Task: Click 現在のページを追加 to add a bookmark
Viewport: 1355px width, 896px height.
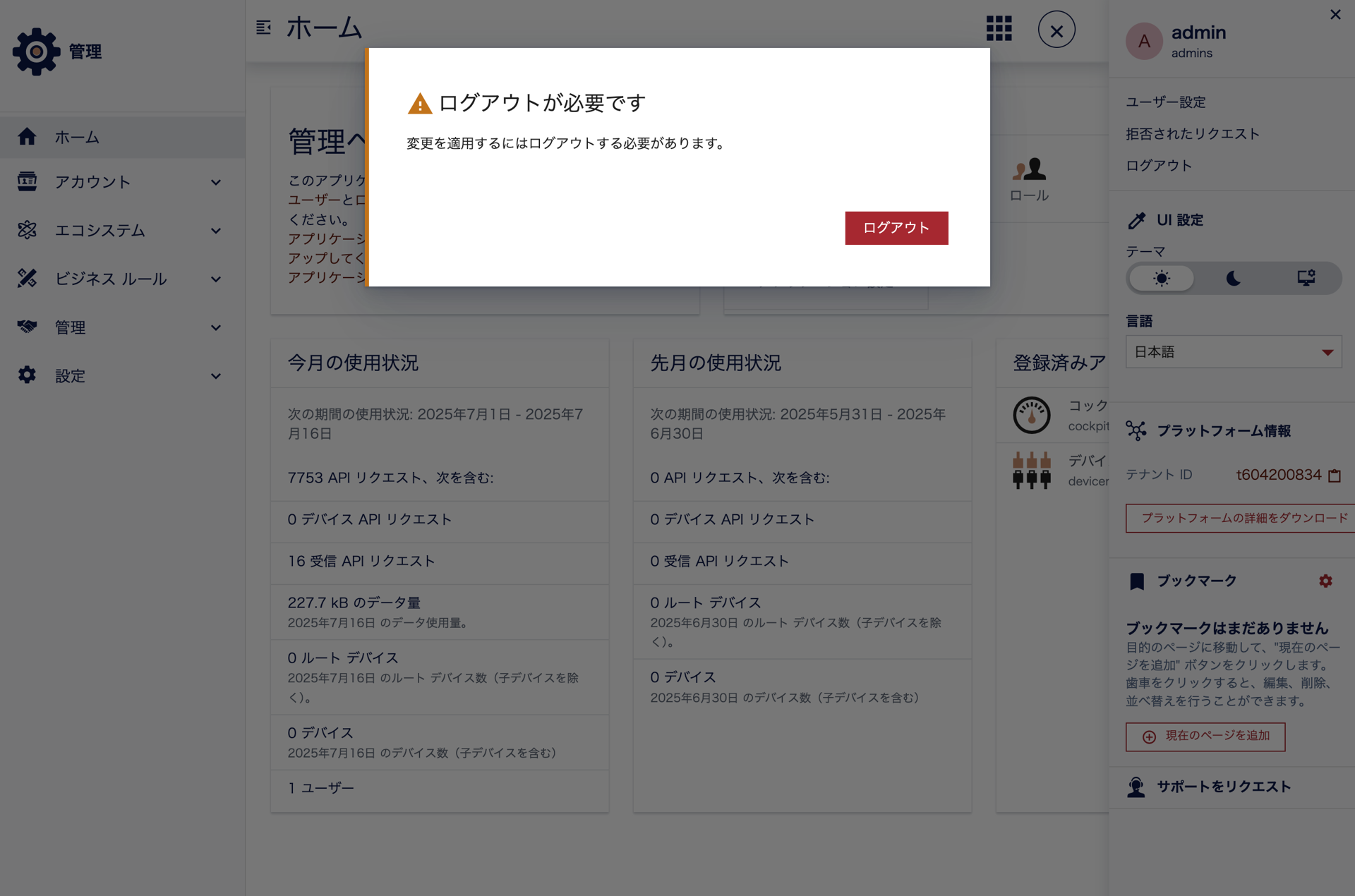Action: click(1205, 737)
